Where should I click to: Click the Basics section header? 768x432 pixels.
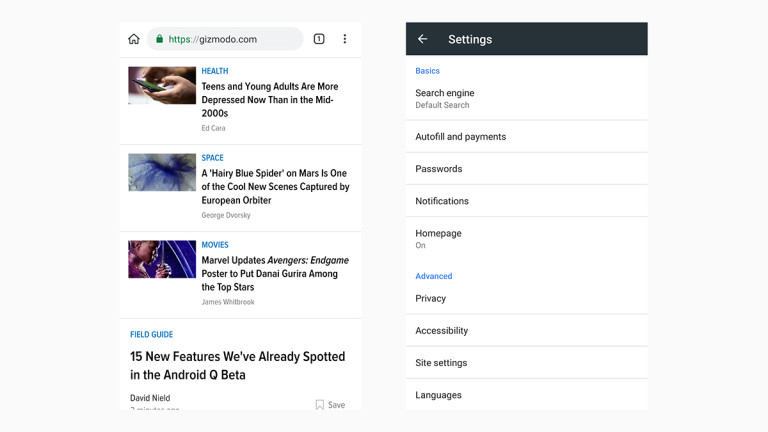click(x=427, y=71)
